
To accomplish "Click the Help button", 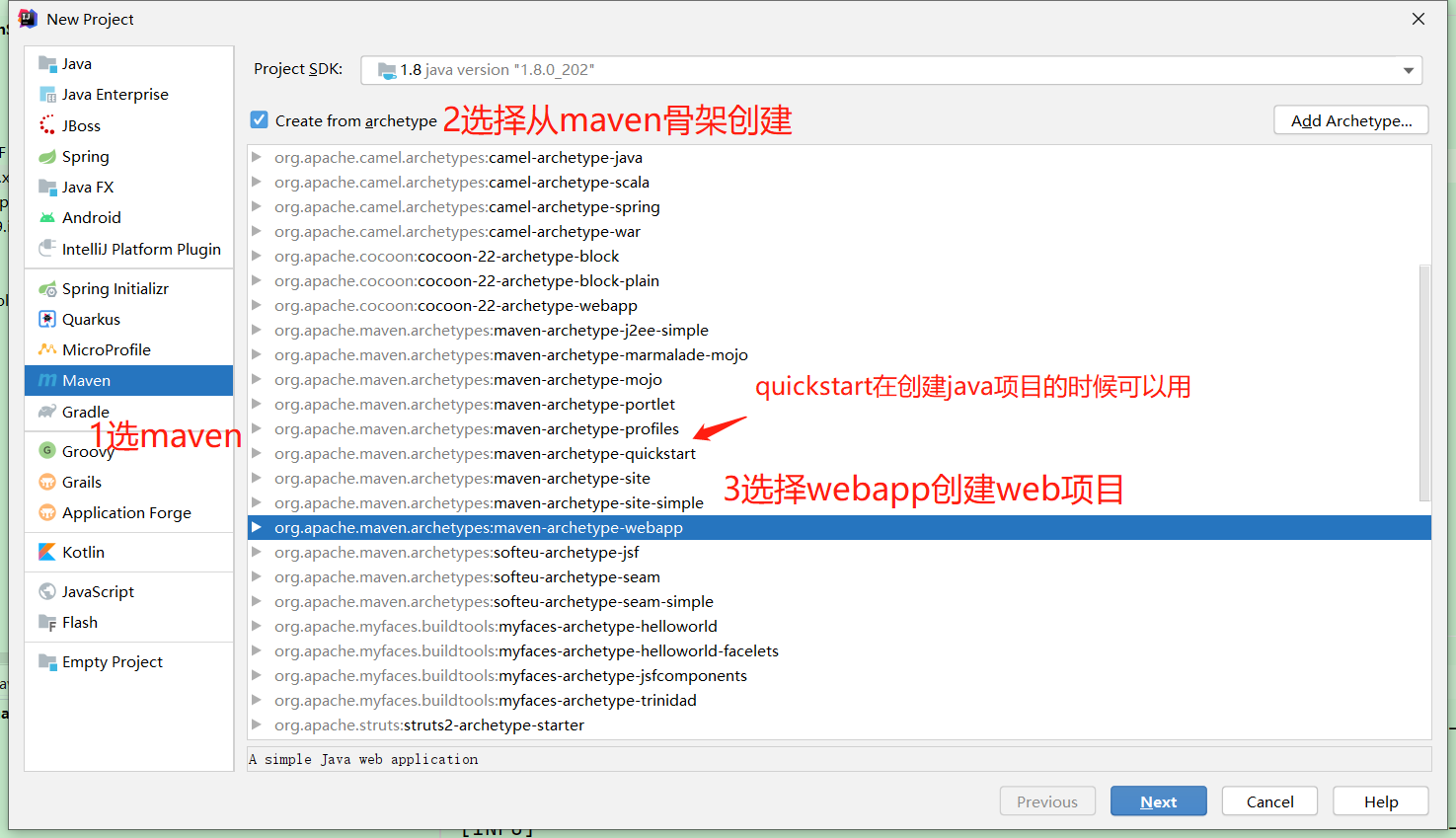I will click(1381, 801).
